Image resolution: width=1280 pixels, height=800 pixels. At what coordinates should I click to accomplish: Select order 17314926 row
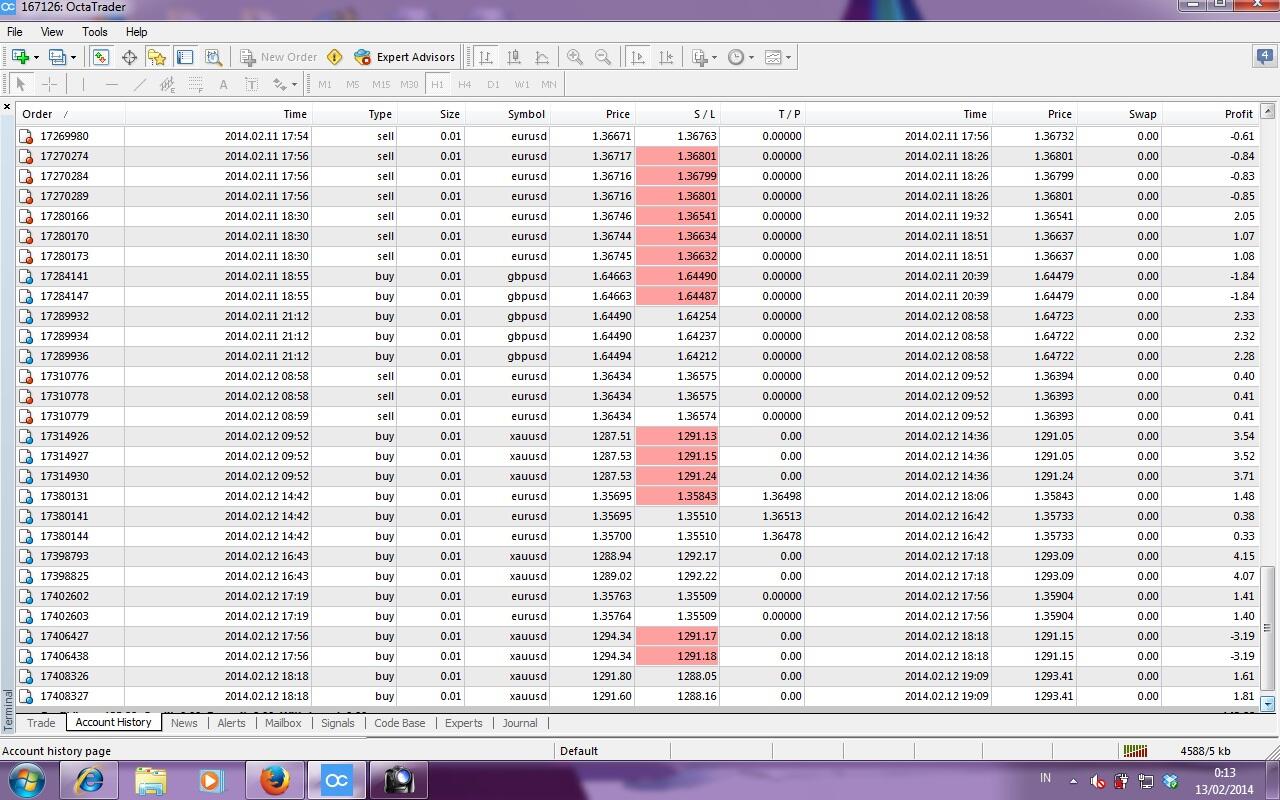click(64, 436)
